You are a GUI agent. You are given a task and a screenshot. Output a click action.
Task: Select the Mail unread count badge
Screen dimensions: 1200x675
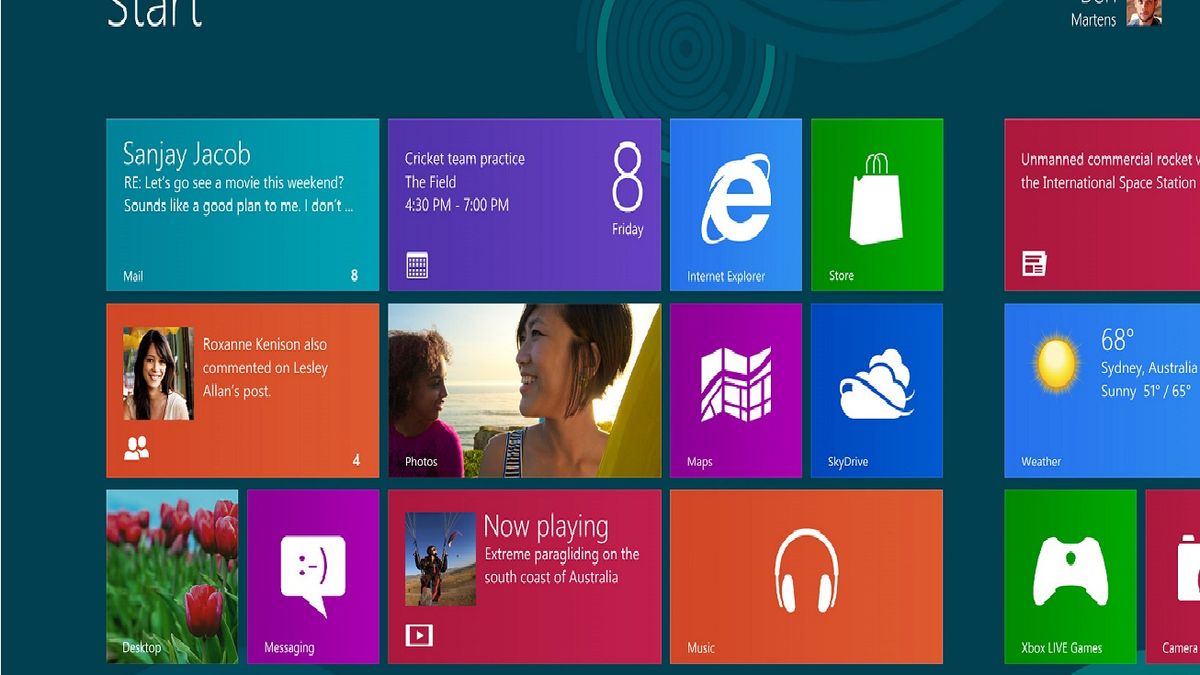point(355,276)
